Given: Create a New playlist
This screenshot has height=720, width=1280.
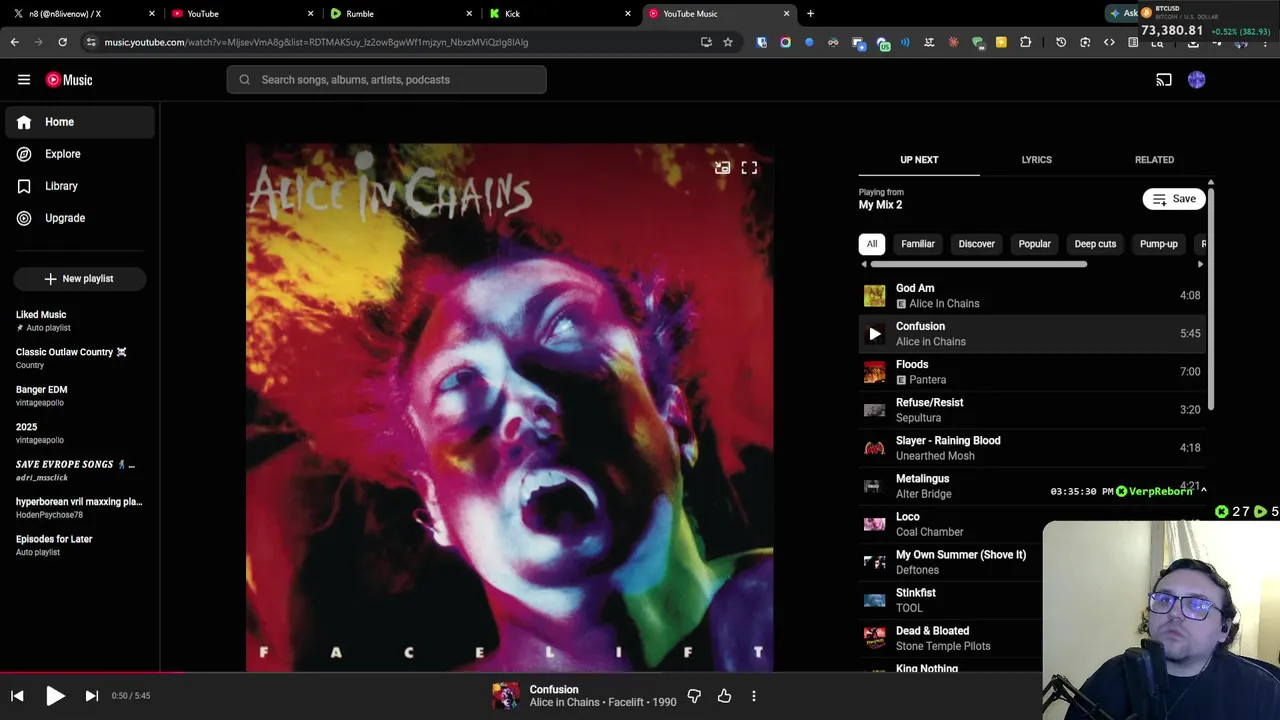Looking at the screenshot, I should (80, 279).
